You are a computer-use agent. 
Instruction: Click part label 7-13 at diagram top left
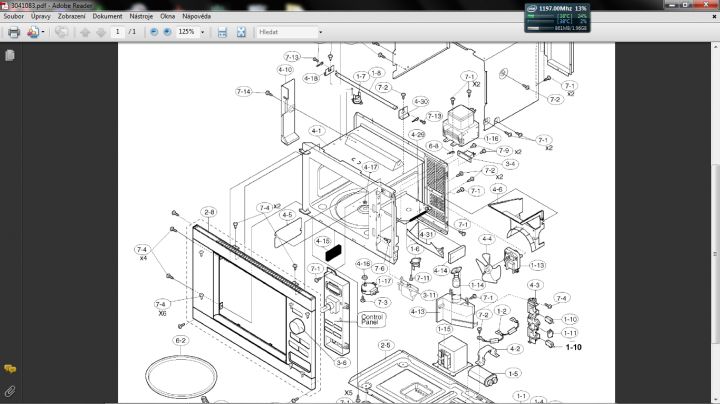click(292, 57)
